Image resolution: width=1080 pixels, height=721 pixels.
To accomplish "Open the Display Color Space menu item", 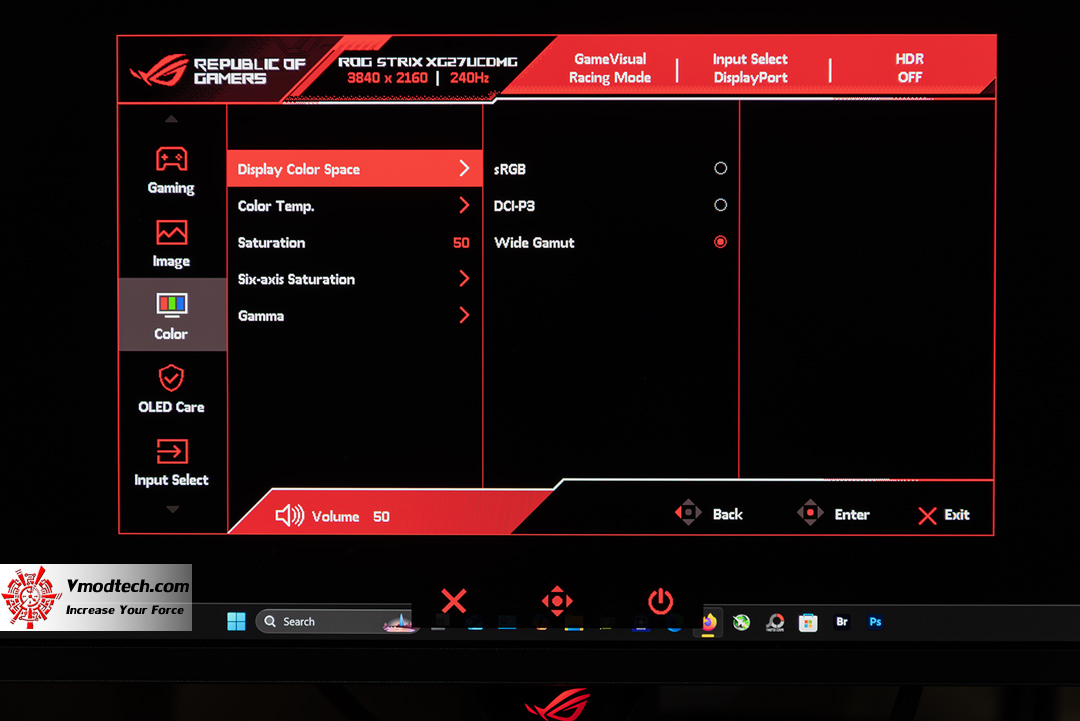I will 355,169.
